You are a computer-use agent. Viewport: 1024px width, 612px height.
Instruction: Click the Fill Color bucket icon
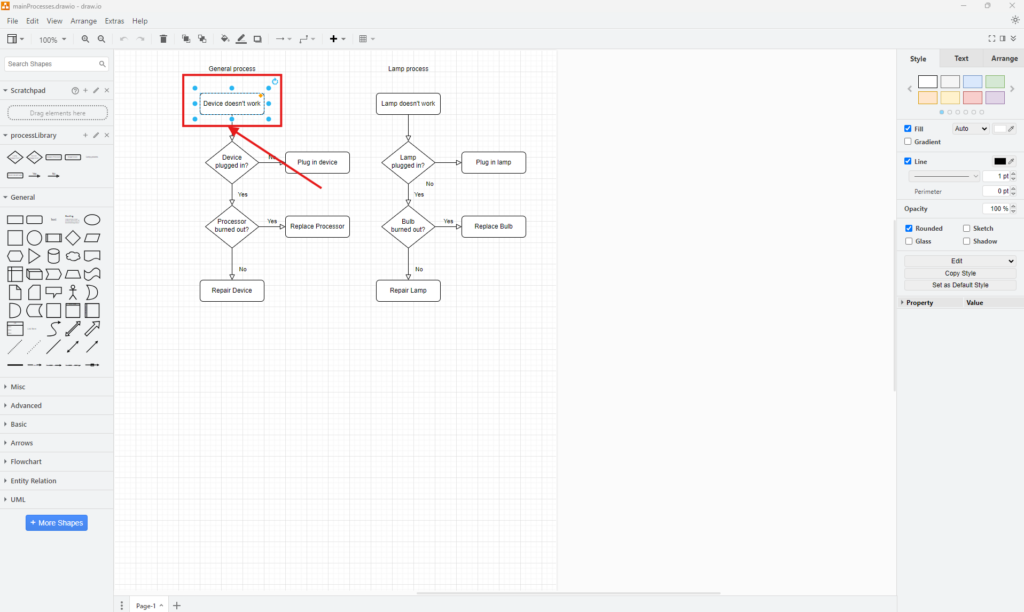pyautogui.click(x=224, y=39)
